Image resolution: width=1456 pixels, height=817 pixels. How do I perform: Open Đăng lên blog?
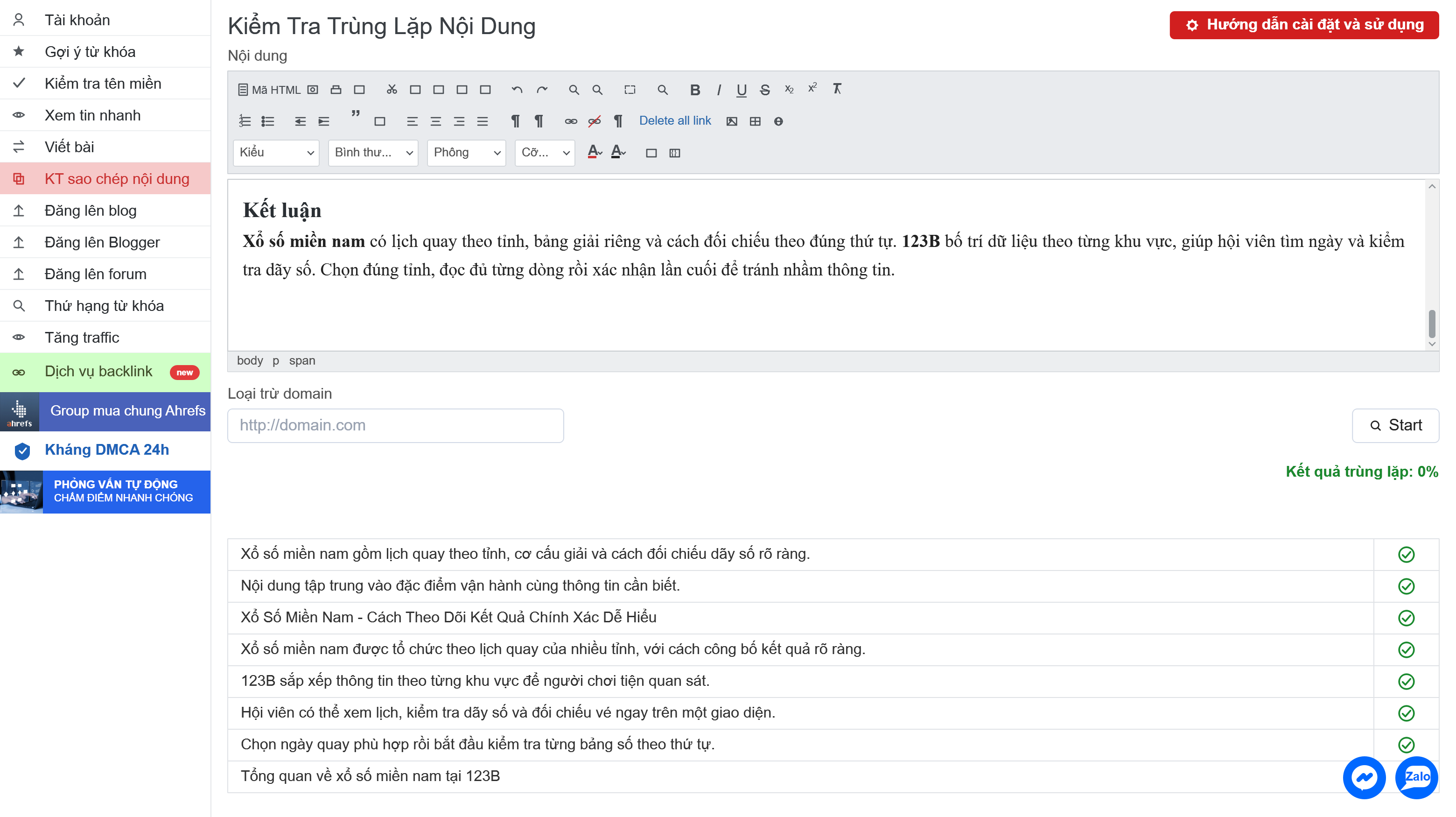tap(105, 211)
